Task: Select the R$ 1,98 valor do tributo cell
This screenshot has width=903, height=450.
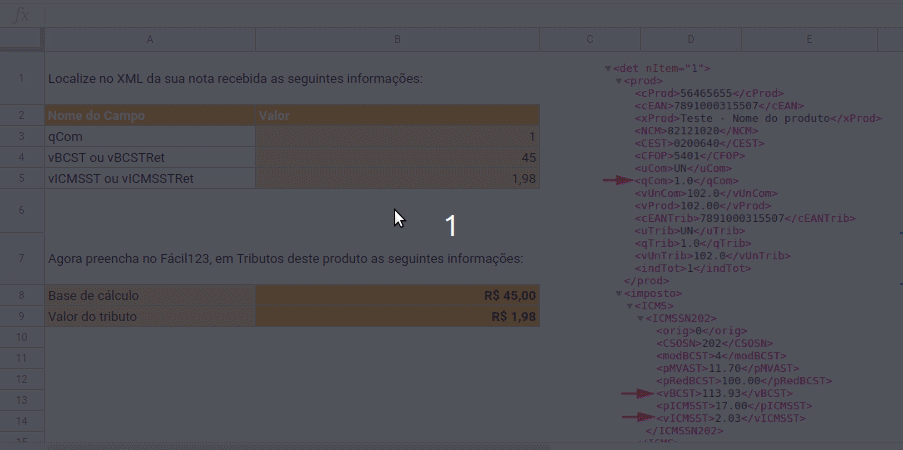Action: tap(397, 317)
